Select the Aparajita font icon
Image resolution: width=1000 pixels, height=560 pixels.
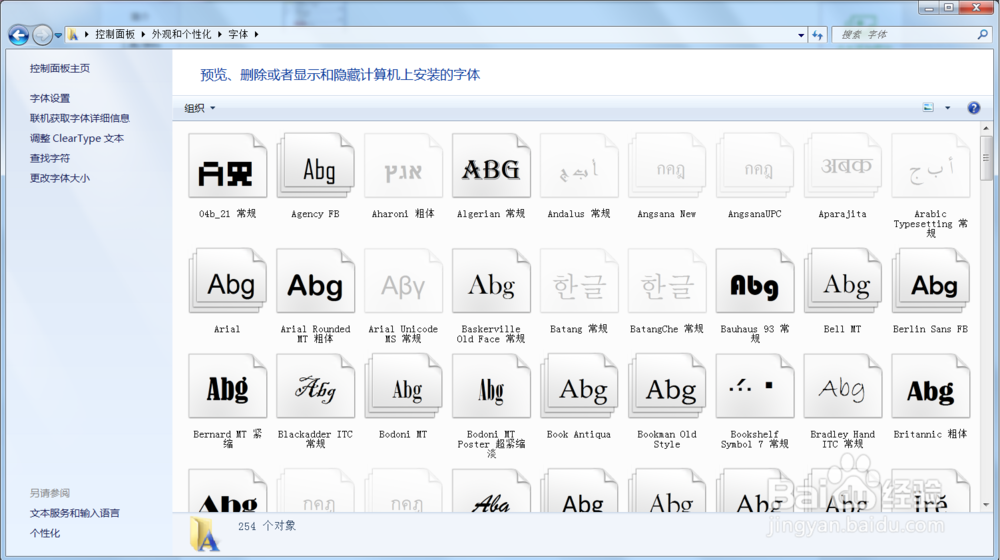(843, 166)
